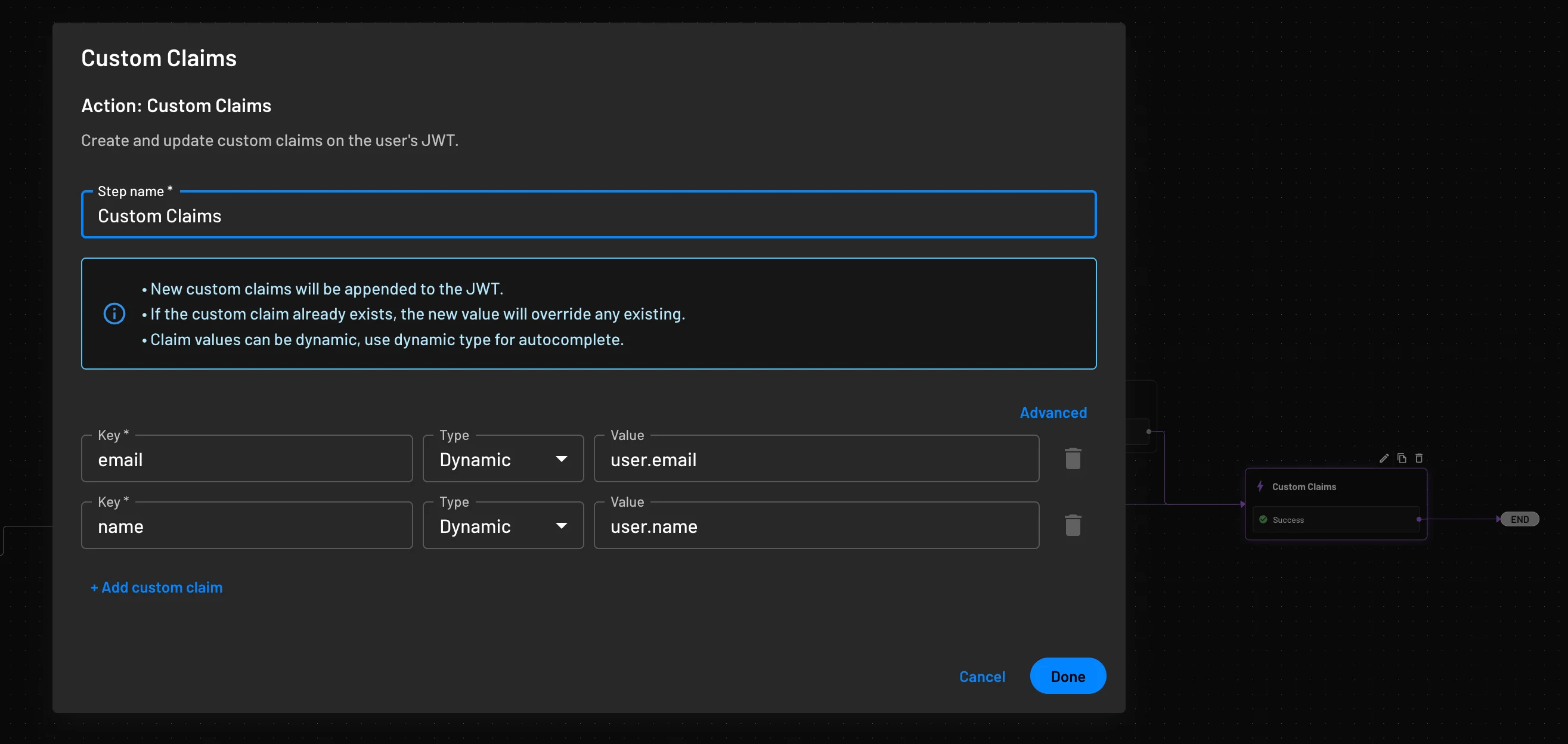Expand the Advanced options
The width and height of the screenshot is (1568, 744).
(1052, 412)
